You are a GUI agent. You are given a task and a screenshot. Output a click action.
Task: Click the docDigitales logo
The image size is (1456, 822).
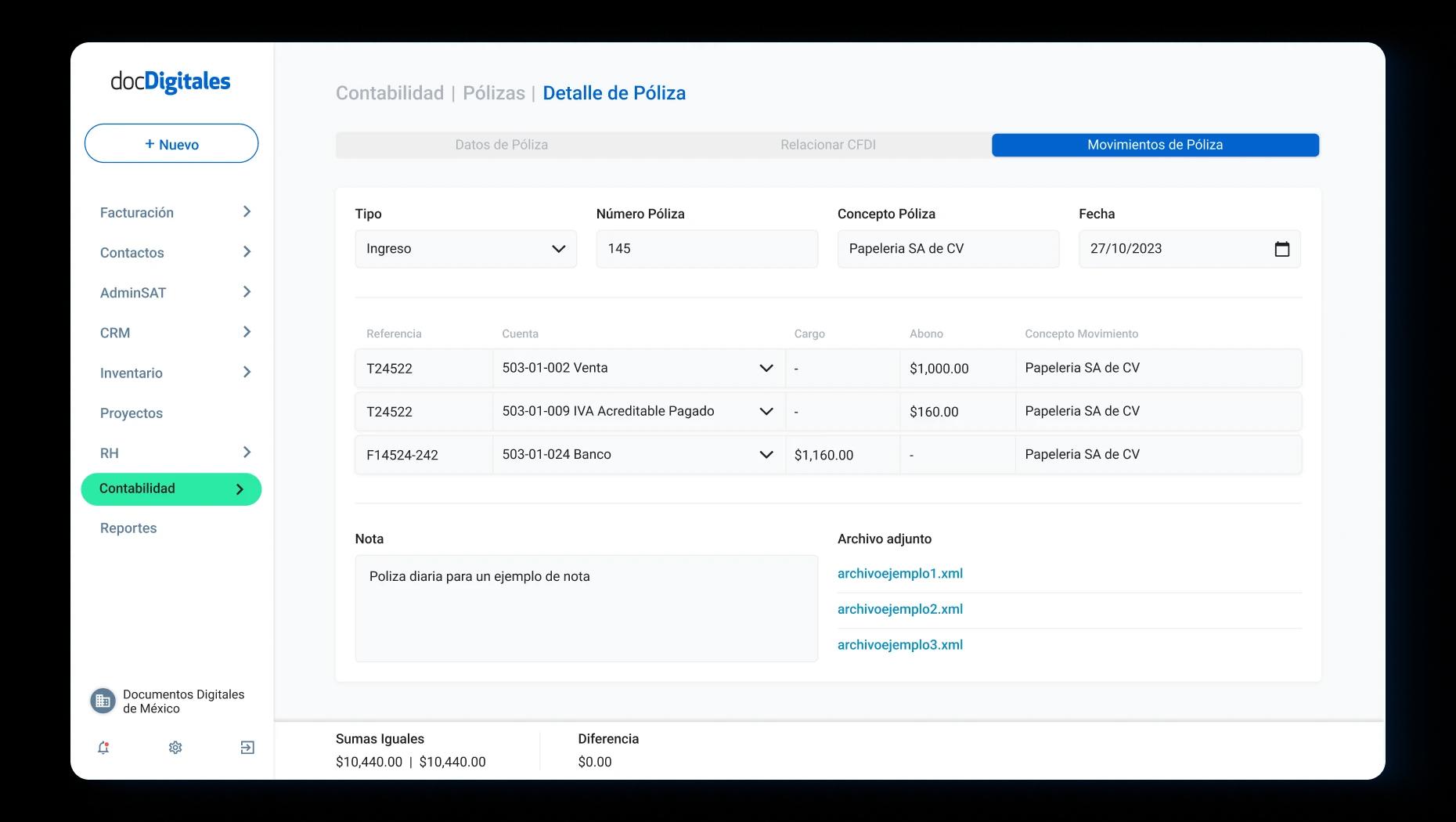tap(171, 82)
